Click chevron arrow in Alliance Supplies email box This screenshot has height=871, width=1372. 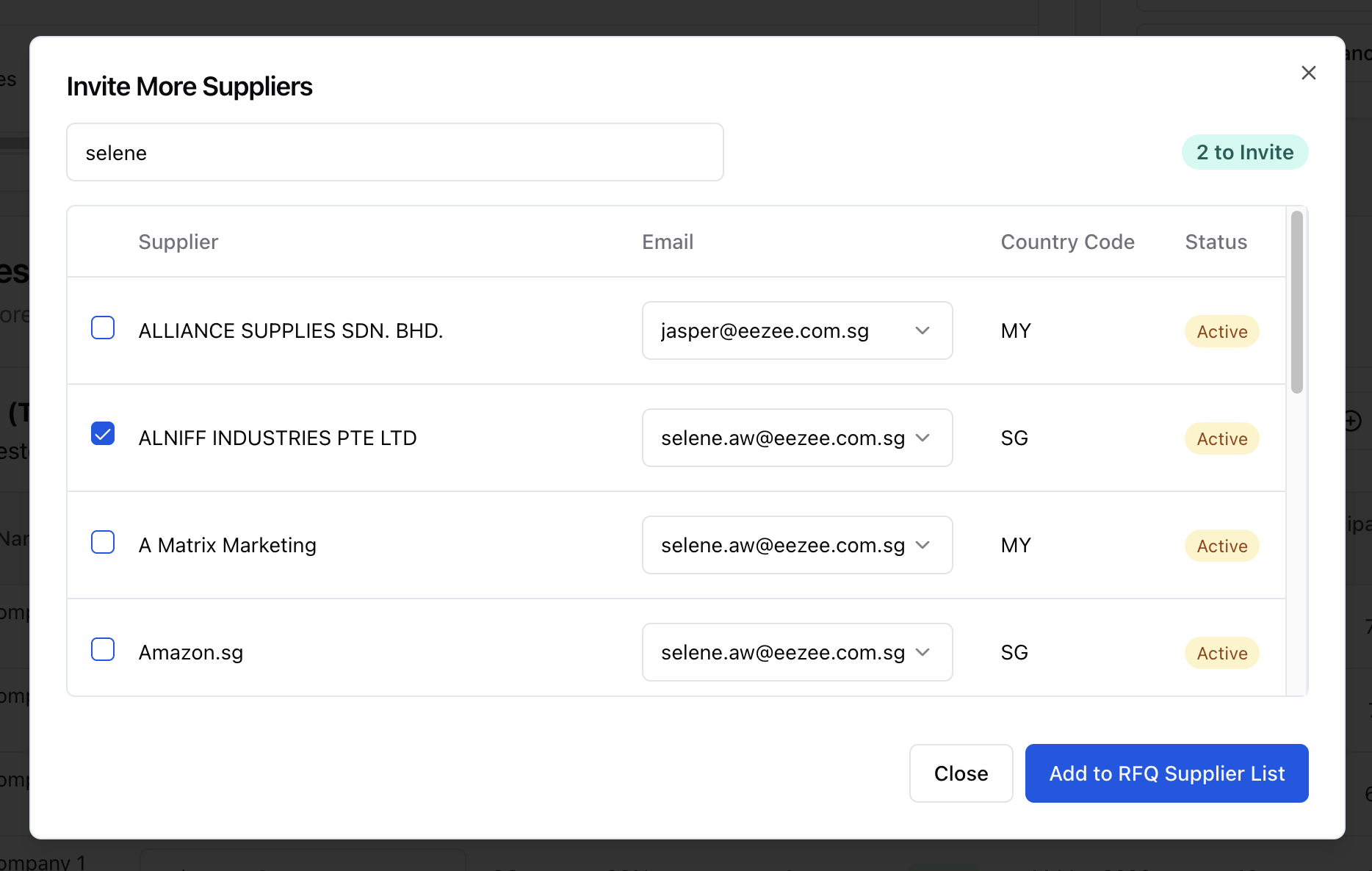click(x=923, y=330)
